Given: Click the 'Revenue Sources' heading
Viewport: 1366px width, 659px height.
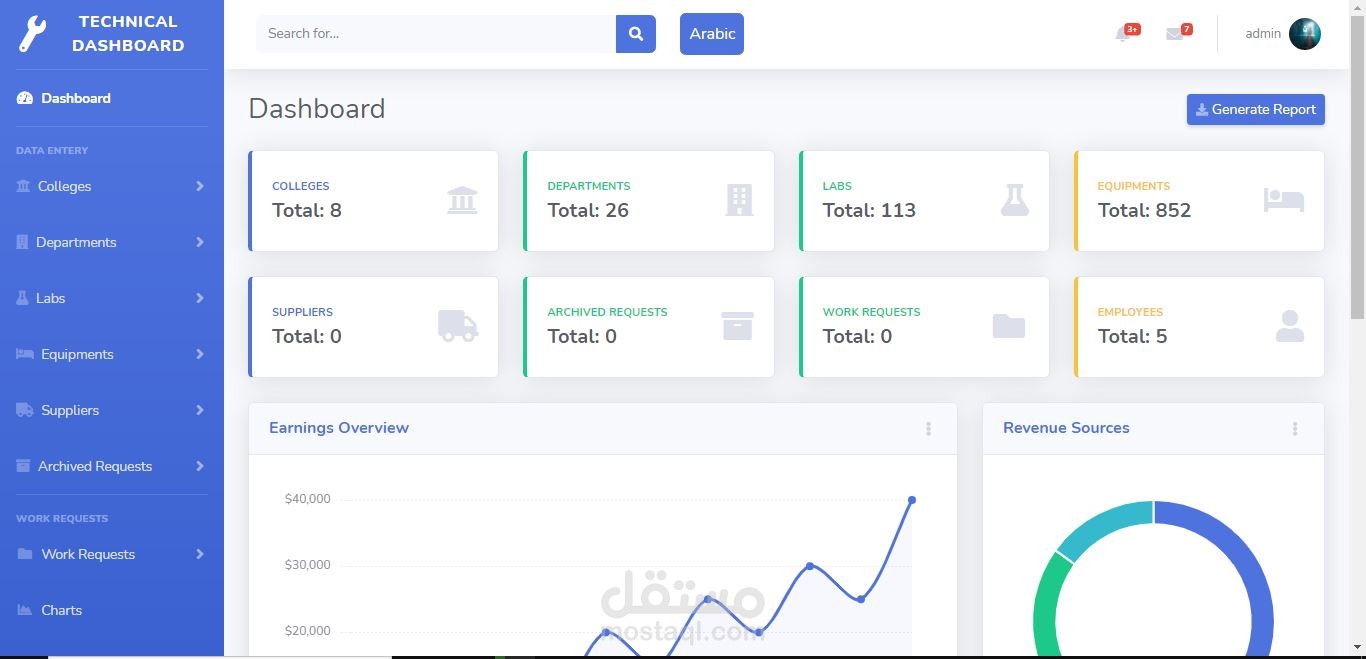Looking at the screenshot, I should (1066, 428).
